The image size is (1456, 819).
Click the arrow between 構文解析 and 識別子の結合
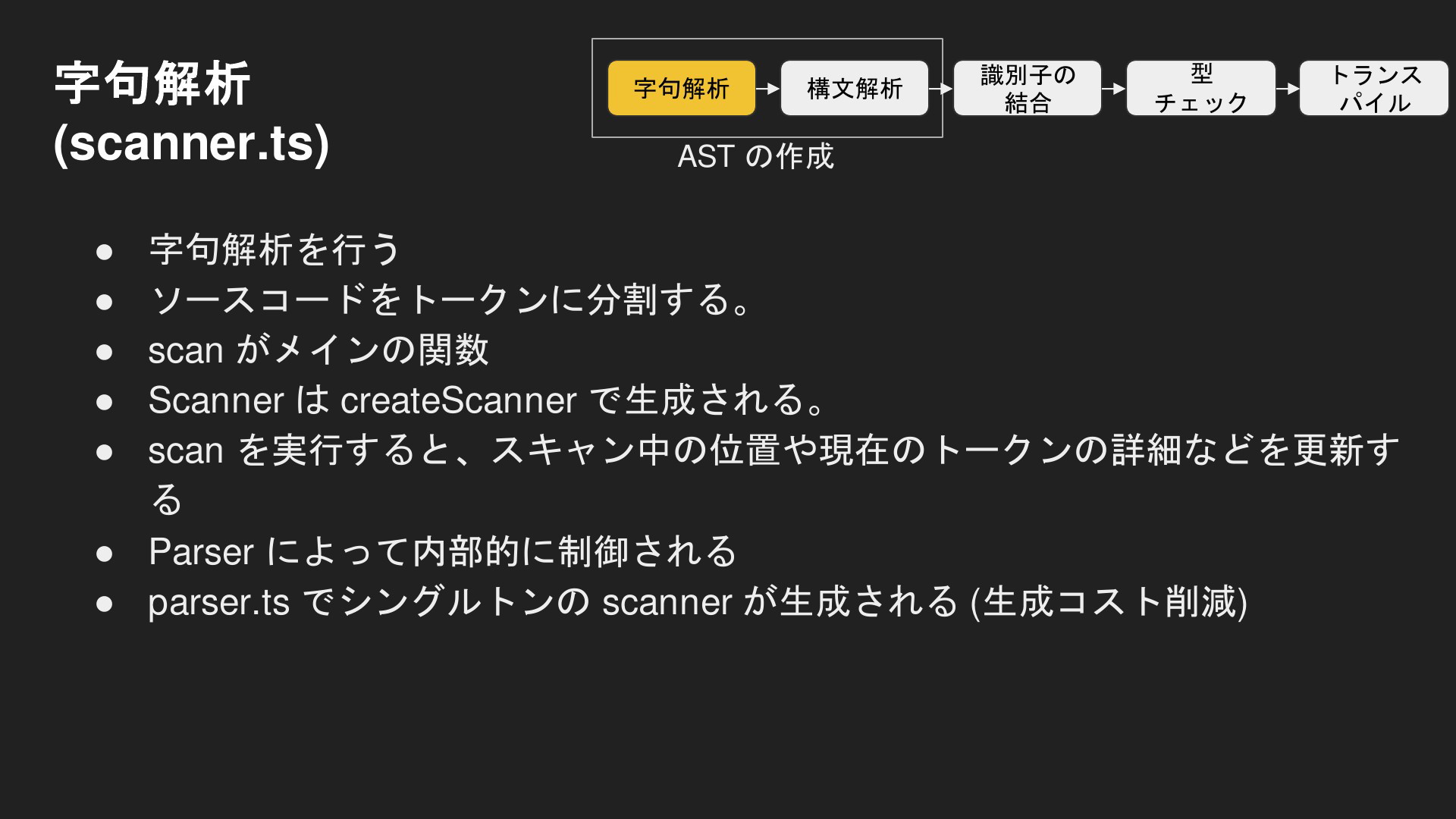941,89
